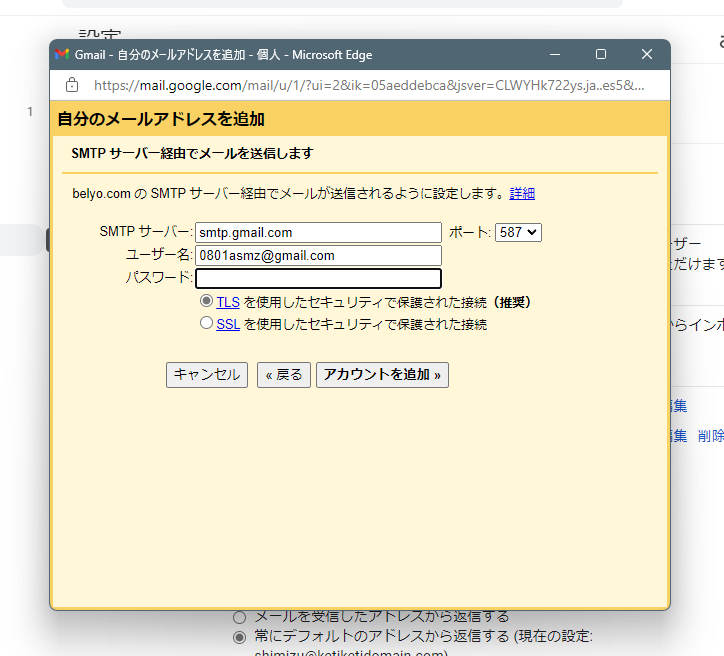Open the ポート 587 dropdown
Screen dimensions: 724x656
tap(518, 232)
